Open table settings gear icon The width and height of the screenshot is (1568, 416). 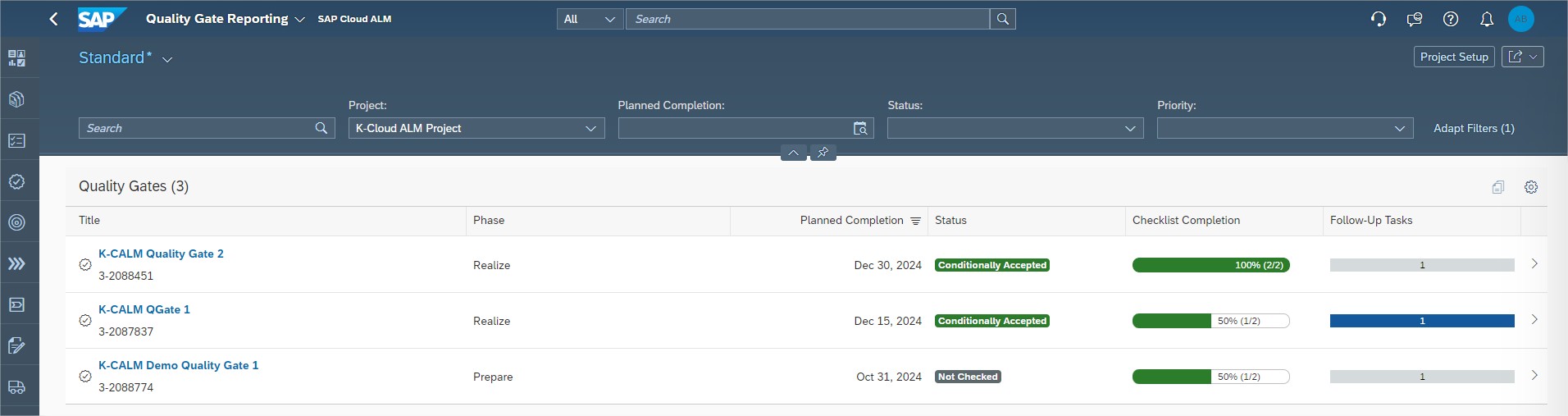pos(1530,187)
